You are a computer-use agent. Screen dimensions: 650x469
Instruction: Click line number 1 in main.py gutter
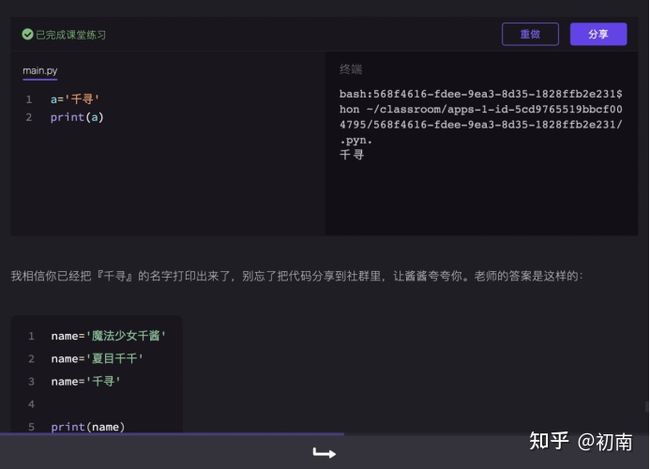(x=29, y=99)
